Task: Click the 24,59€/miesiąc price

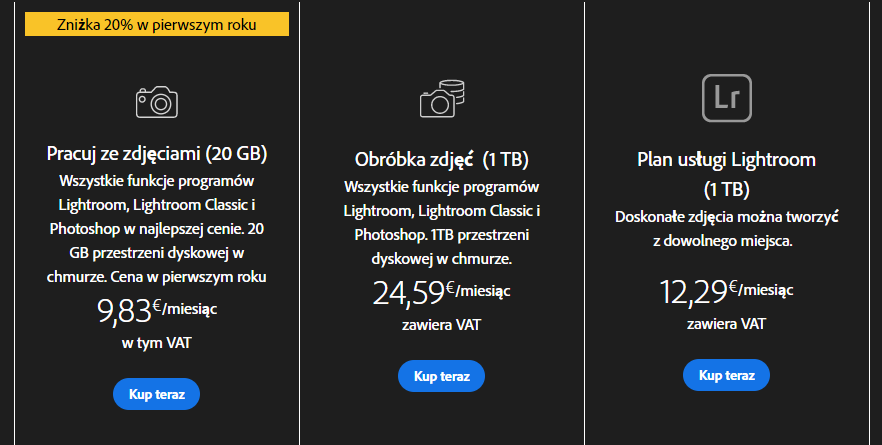Action: click(x=442, y=292)
